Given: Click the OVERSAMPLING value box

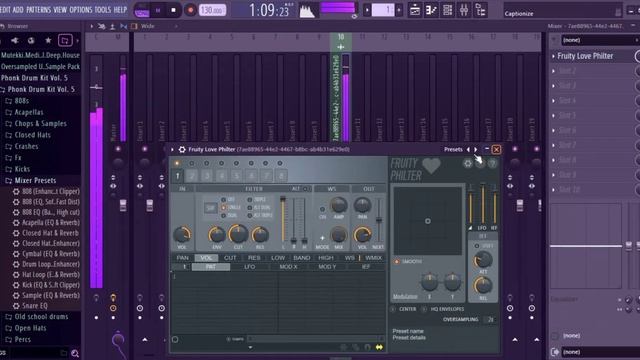Looking at the screenshot, I should point(490,320).
